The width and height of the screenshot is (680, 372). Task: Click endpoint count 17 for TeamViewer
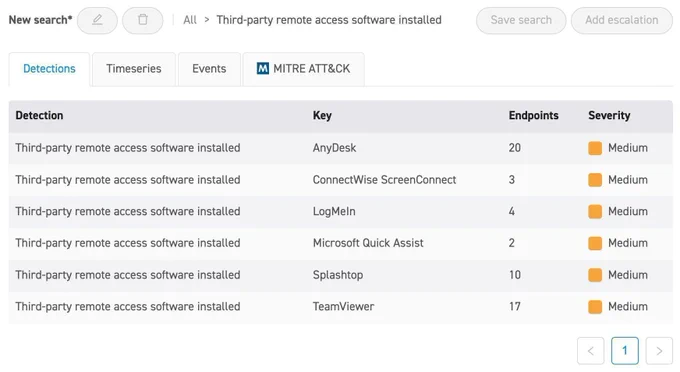515,307
